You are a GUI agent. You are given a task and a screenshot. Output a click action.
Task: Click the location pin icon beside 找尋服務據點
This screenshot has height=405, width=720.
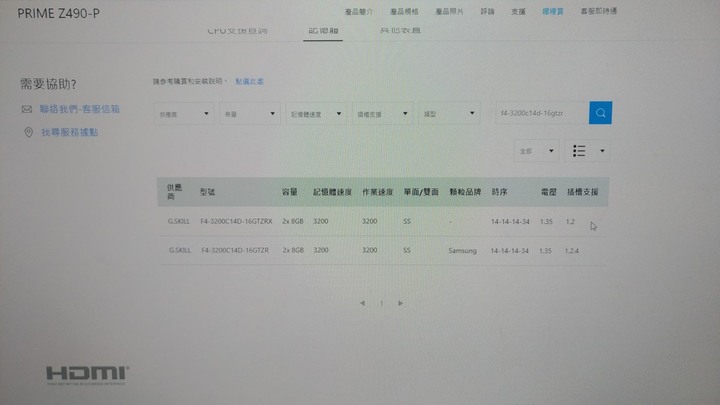pos(28,132)
